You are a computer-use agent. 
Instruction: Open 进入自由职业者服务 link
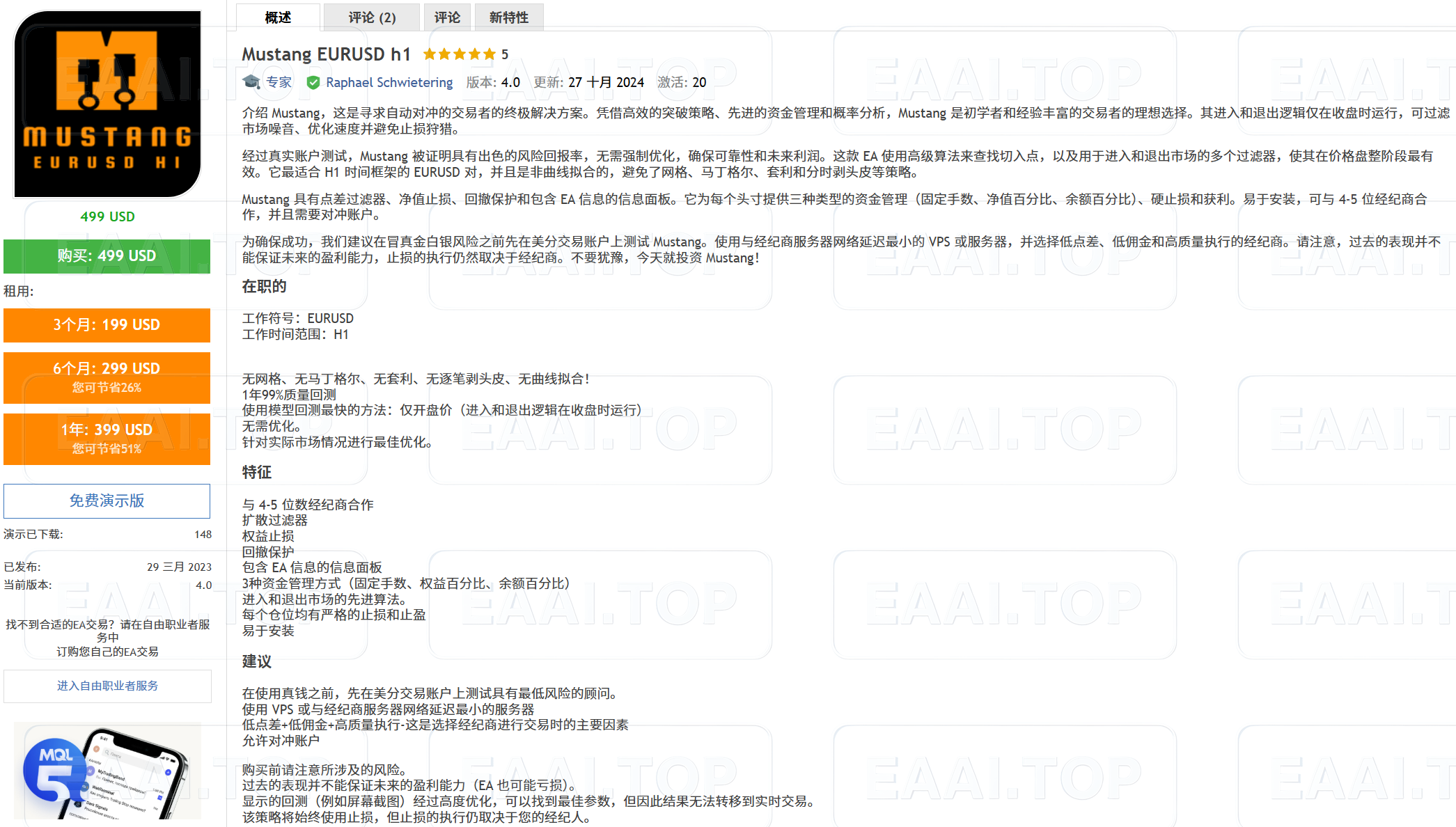(108, 686)
